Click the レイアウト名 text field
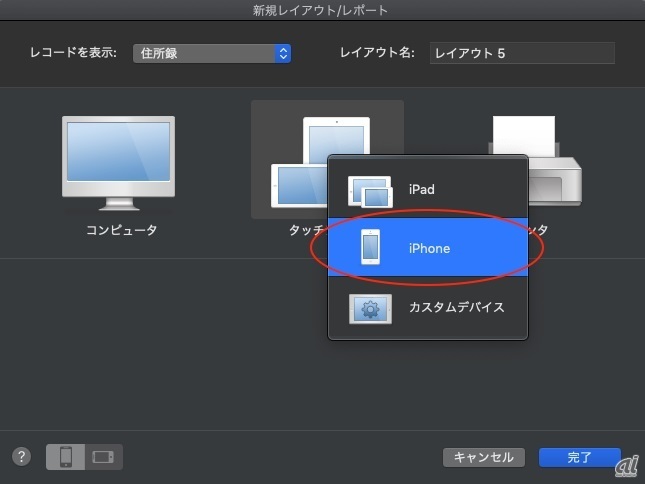Image resolution: width=645 pixels, height=484 pixels. (521, 53)
